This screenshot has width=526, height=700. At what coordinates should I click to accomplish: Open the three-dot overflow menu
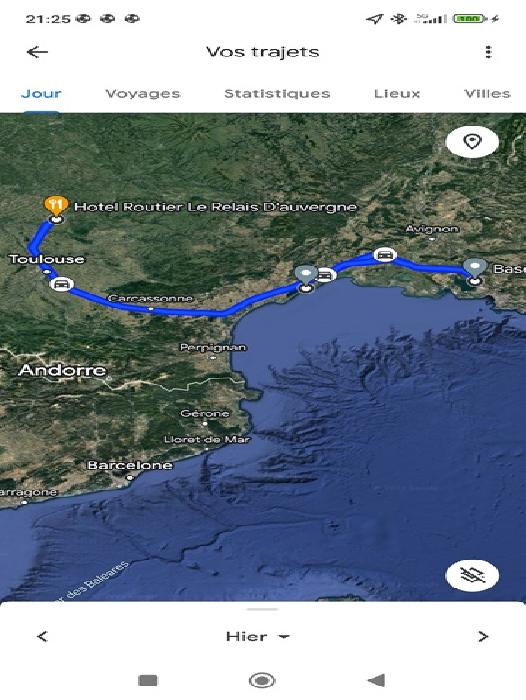click(488, 52)
